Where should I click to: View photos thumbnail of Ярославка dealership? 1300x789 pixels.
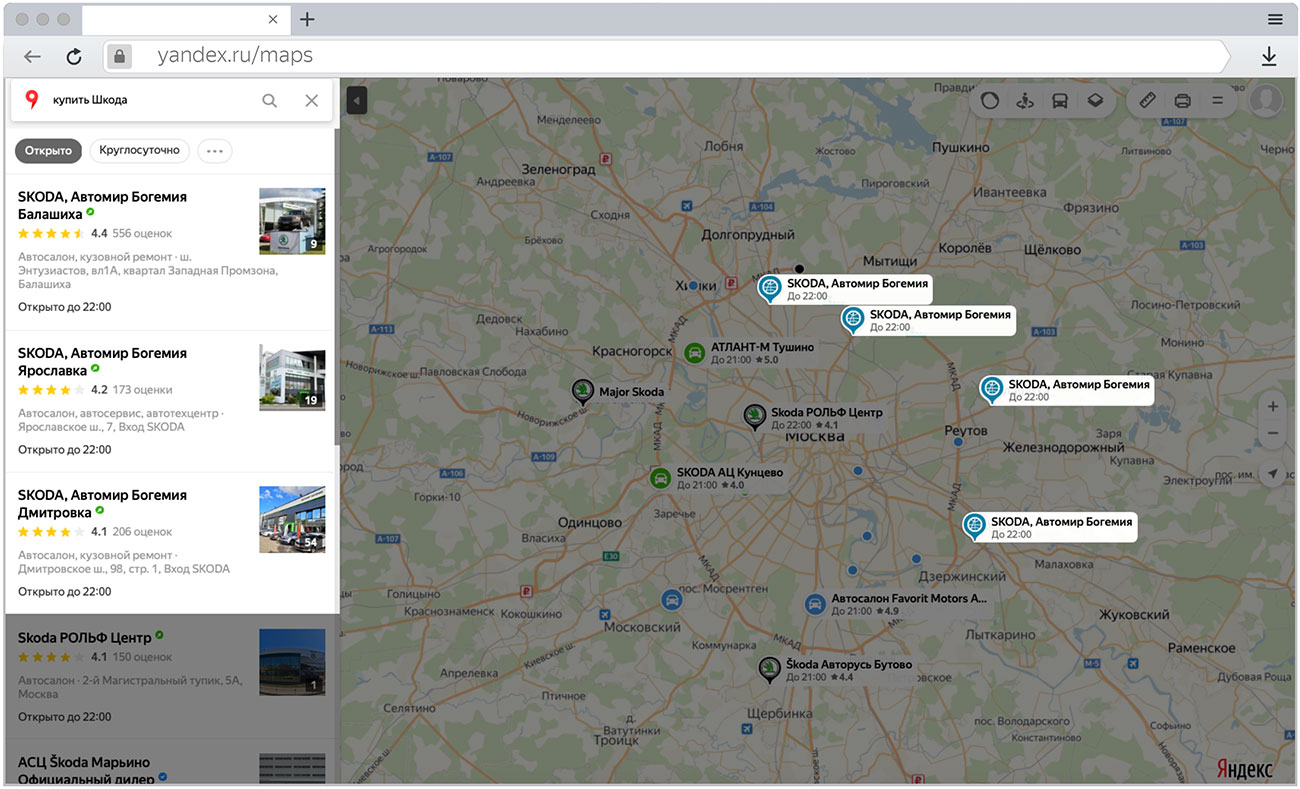pos(292,377)
